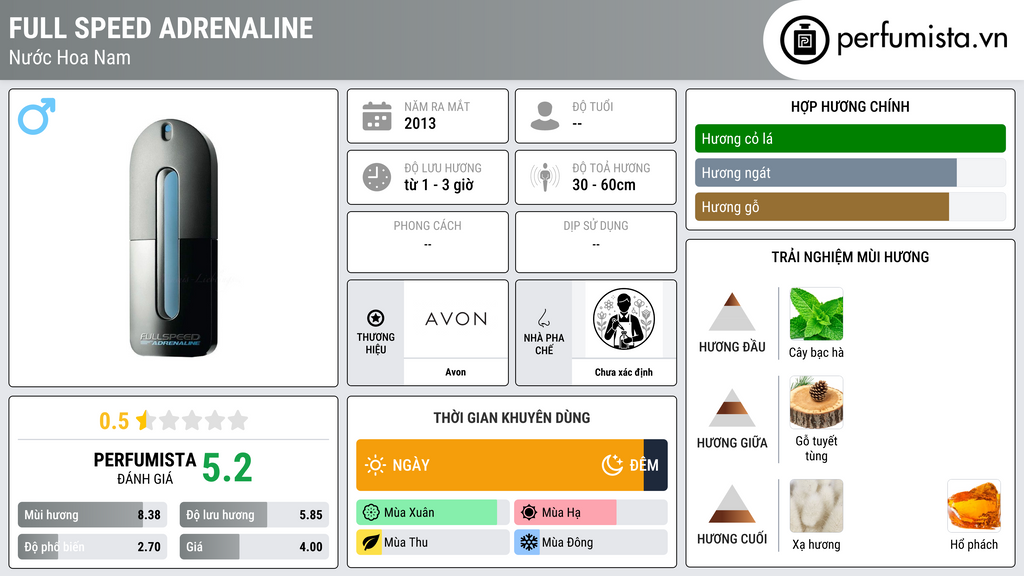Click the Mùa Hạ season bar
The image size is (1024, 576).
click(x=590, y=513)
